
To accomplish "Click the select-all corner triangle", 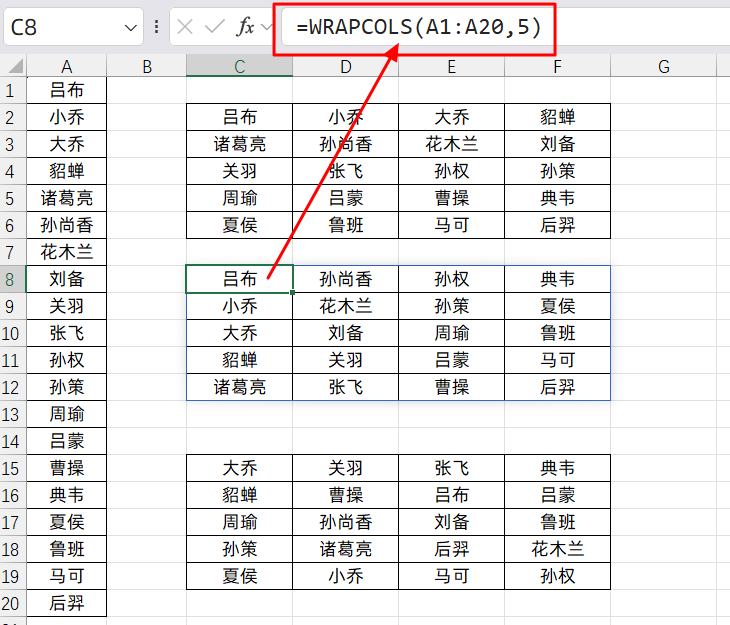I will [x=15, y=66].
